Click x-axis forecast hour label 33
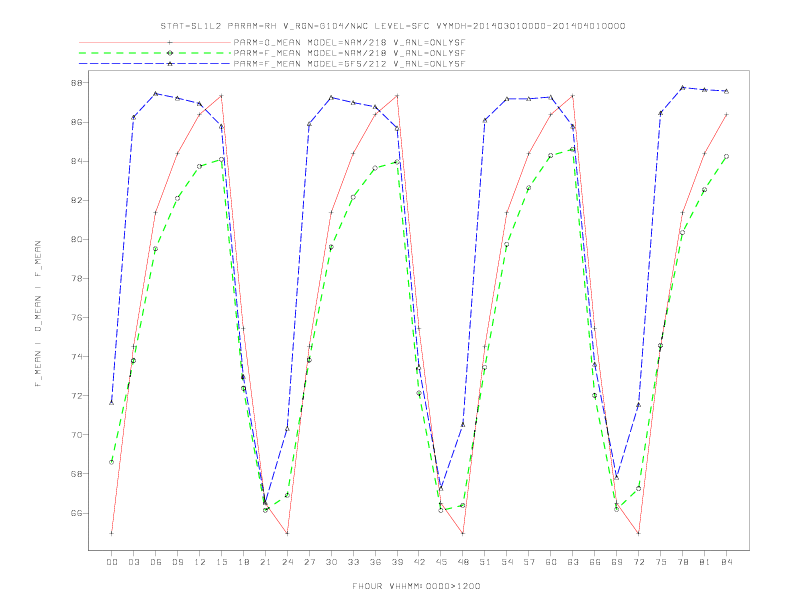Image resolution: width=792 pixels, height=612 pixels. tap(354, 562)
